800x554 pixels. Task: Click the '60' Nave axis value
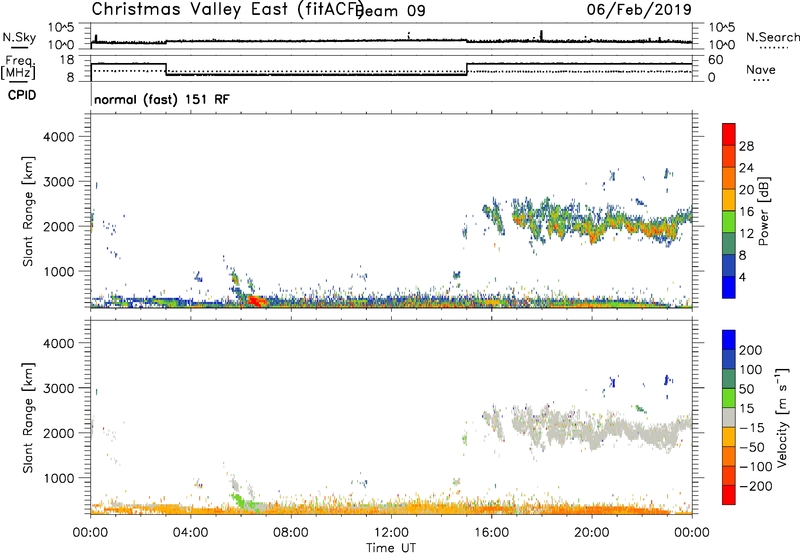point(715,60)
